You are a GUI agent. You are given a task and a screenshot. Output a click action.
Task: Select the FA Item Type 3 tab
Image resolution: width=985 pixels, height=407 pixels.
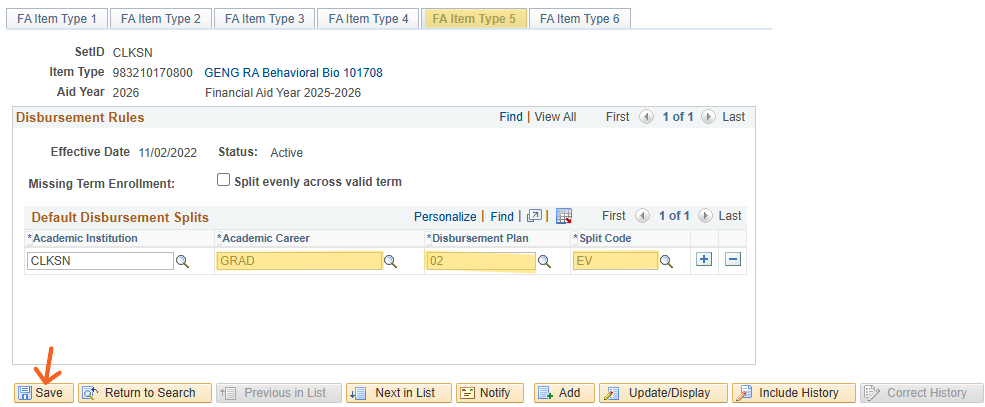tap(265, 19)
